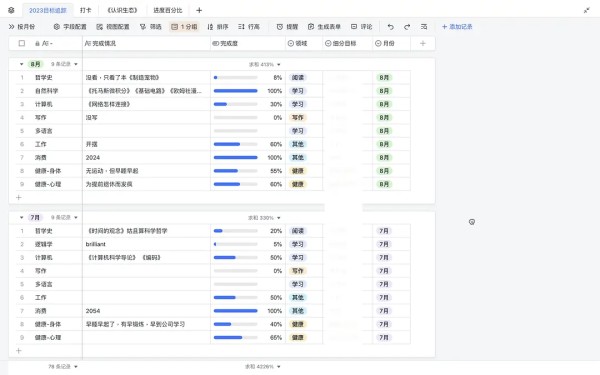
Task: Add a row below the 7月 group
Action: 19,351
